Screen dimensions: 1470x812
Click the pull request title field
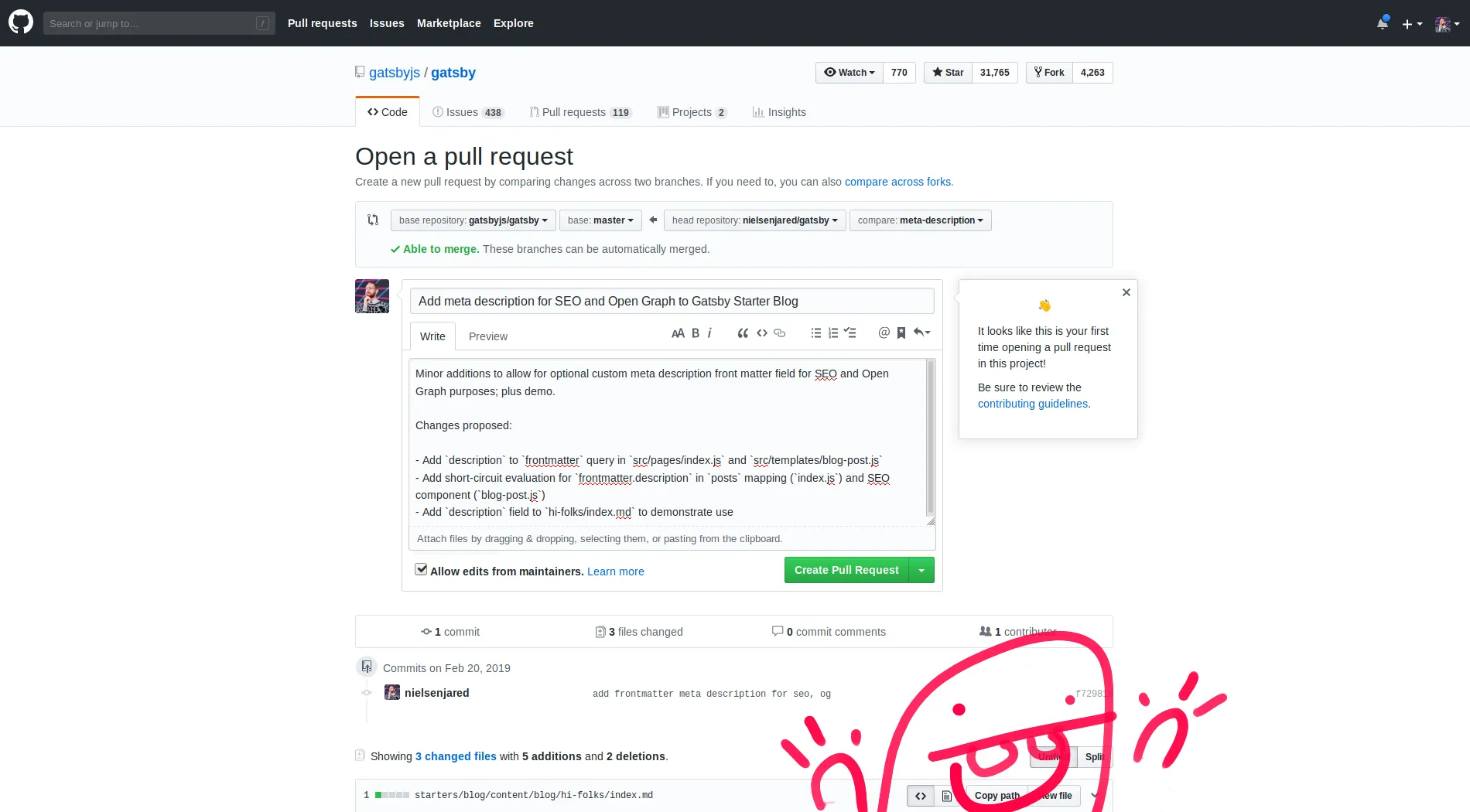[x=672, y=301]
